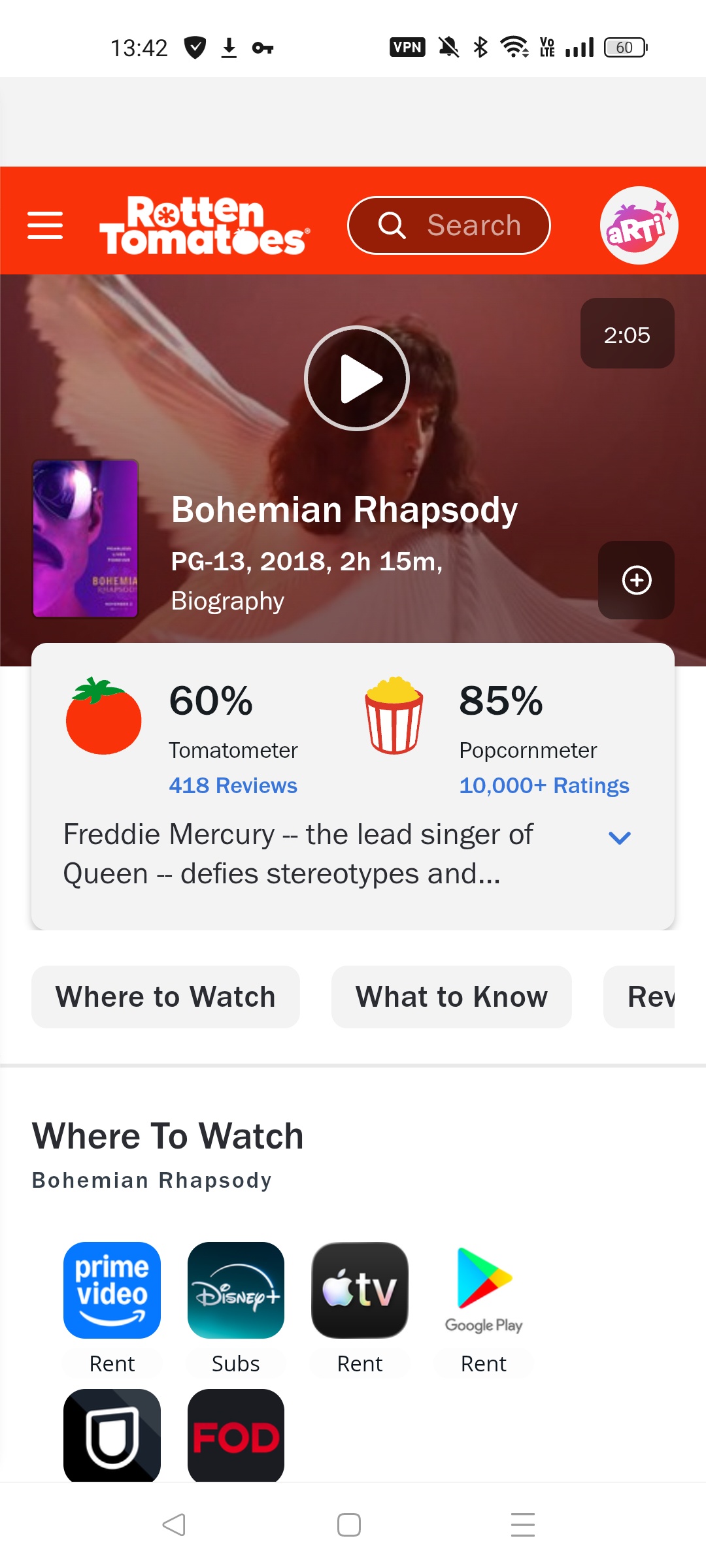Expand the movie synopsis chevron
The height and width of the screenshot is (1568, 706).
click(x=619, y=838)
